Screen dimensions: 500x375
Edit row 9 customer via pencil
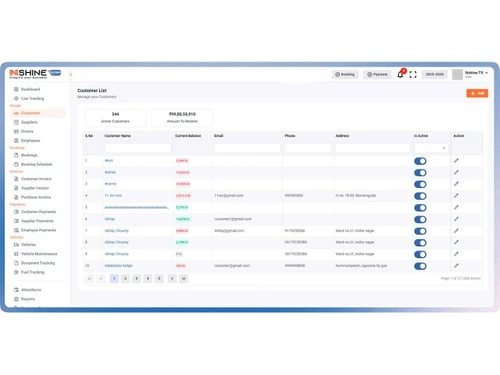pyautogui.click(x=456, y=254)
